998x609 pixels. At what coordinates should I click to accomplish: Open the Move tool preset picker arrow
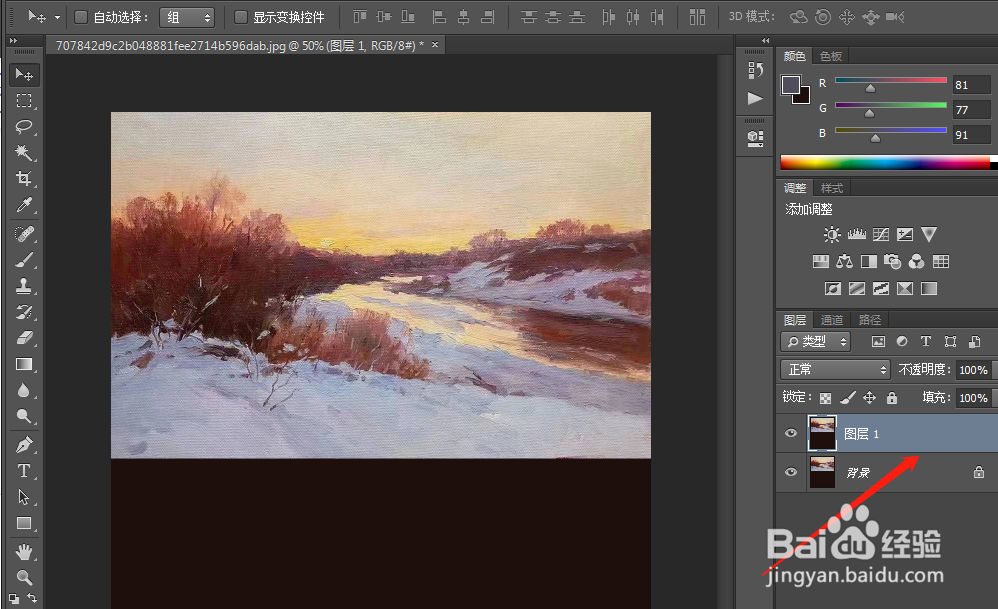(57, 18)
